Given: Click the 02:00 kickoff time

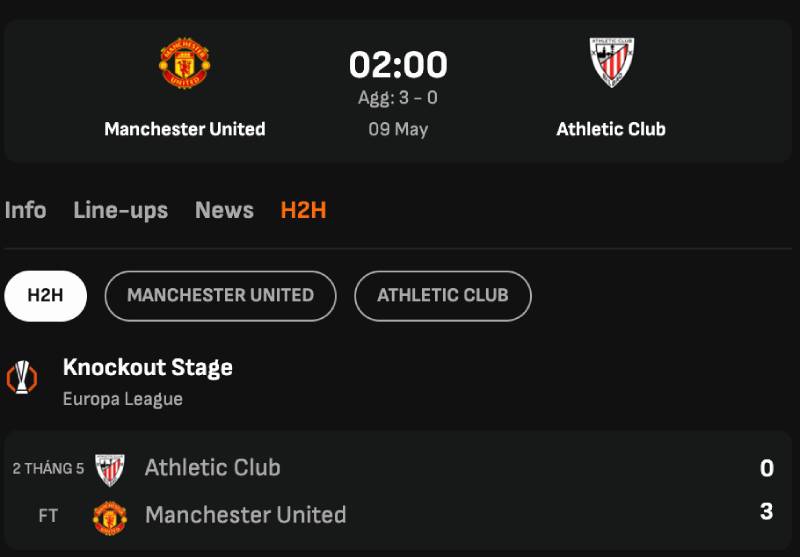Looking at the screenshot, I should click(x=398, y=65).
